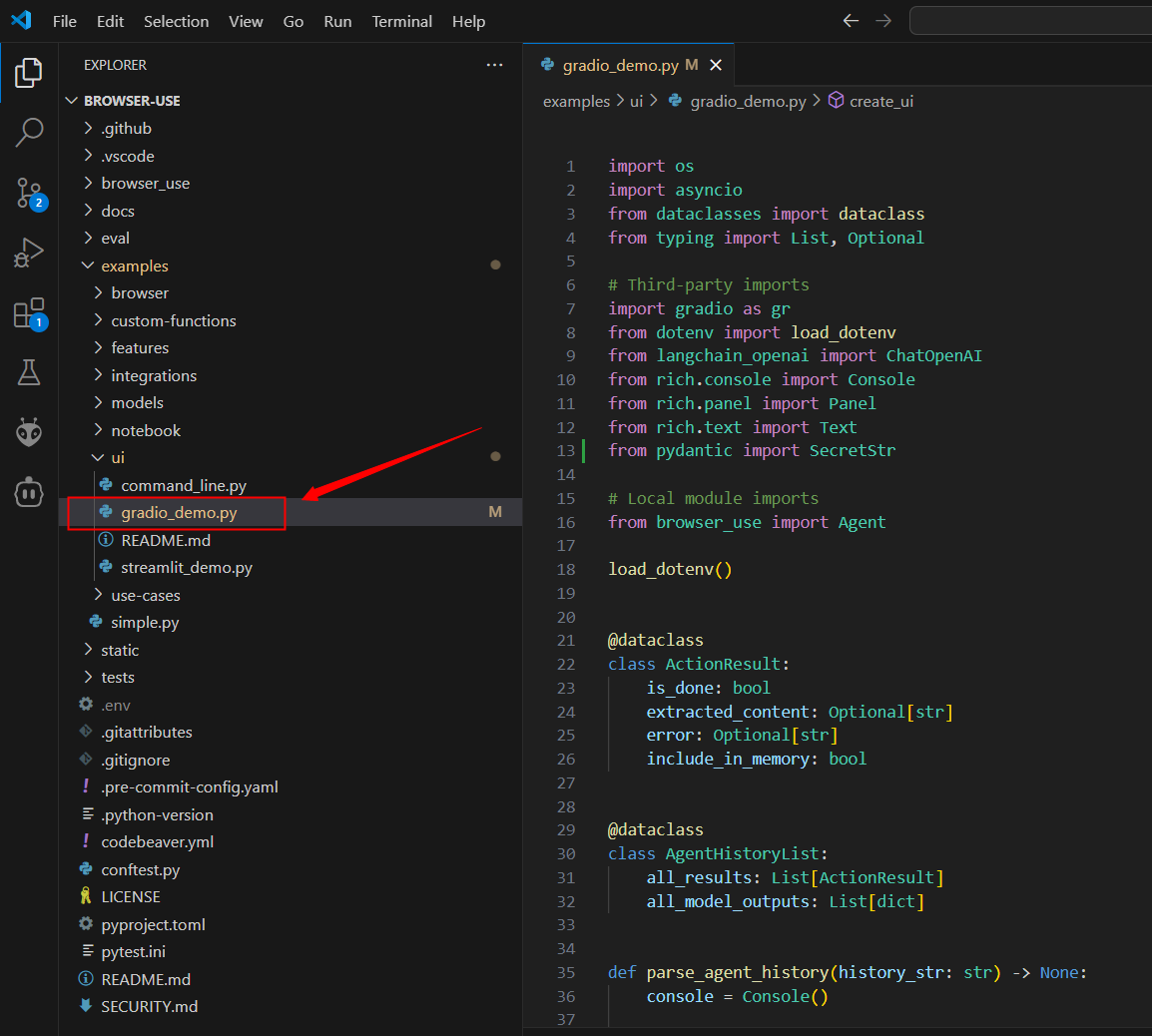1152x1036 pixels.
Task: Expand the browser_use folder
Action: (290, 183)
